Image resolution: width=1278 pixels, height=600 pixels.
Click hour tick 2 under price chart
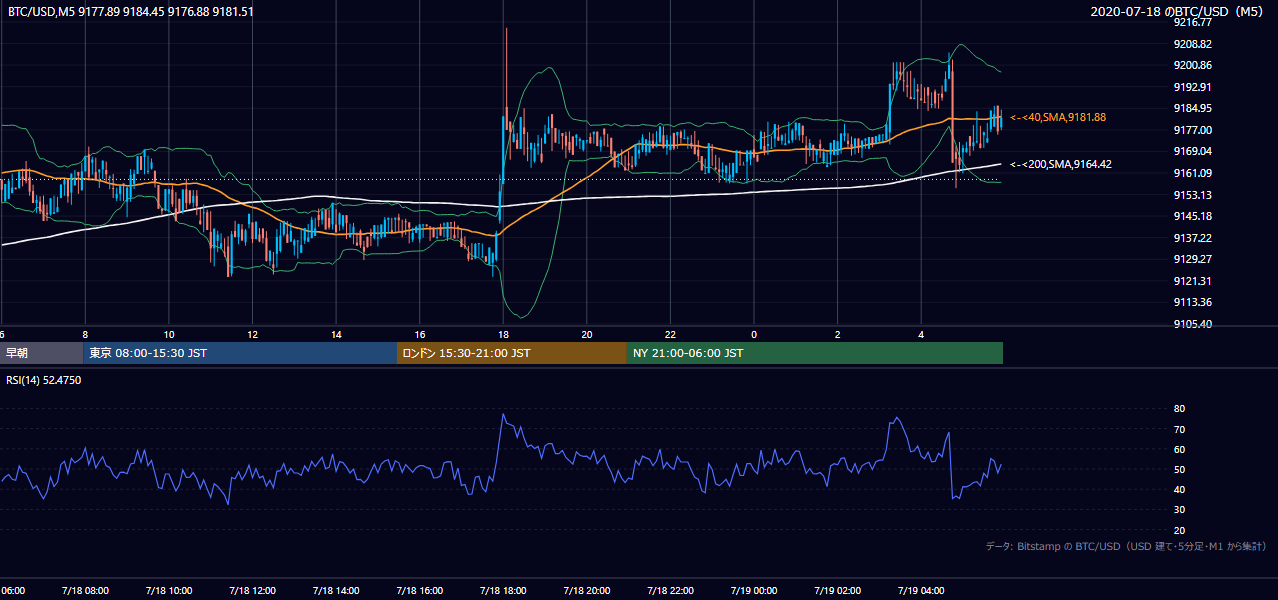click(837, 334)
